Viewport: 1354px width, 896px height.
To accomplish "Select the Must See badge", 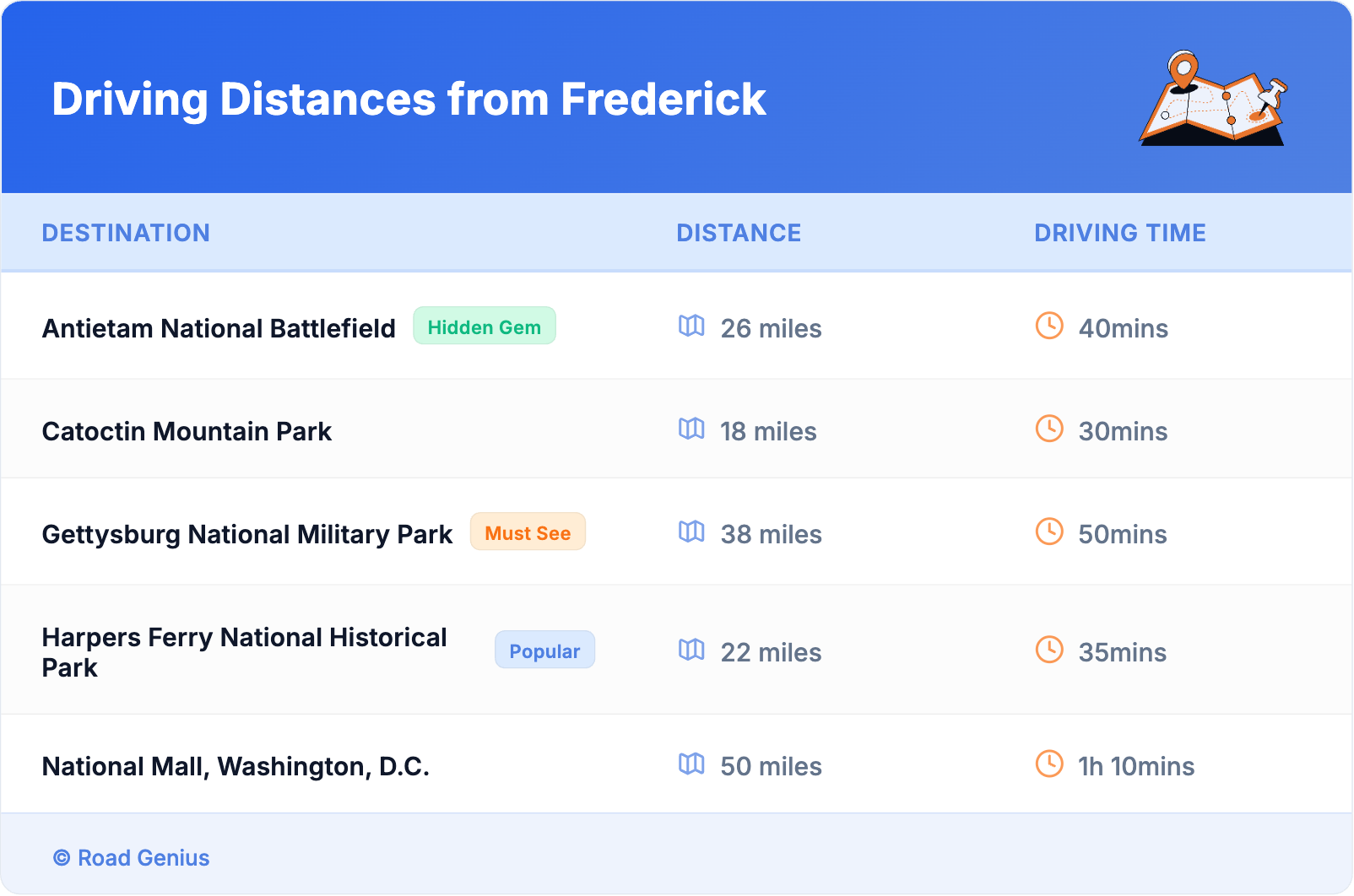I will pos(528,532).
